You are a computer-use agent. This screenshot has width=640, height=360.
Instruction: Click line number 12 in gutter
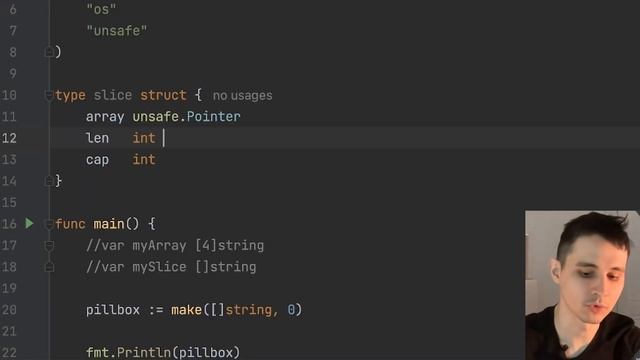click(x=9, y=138)
